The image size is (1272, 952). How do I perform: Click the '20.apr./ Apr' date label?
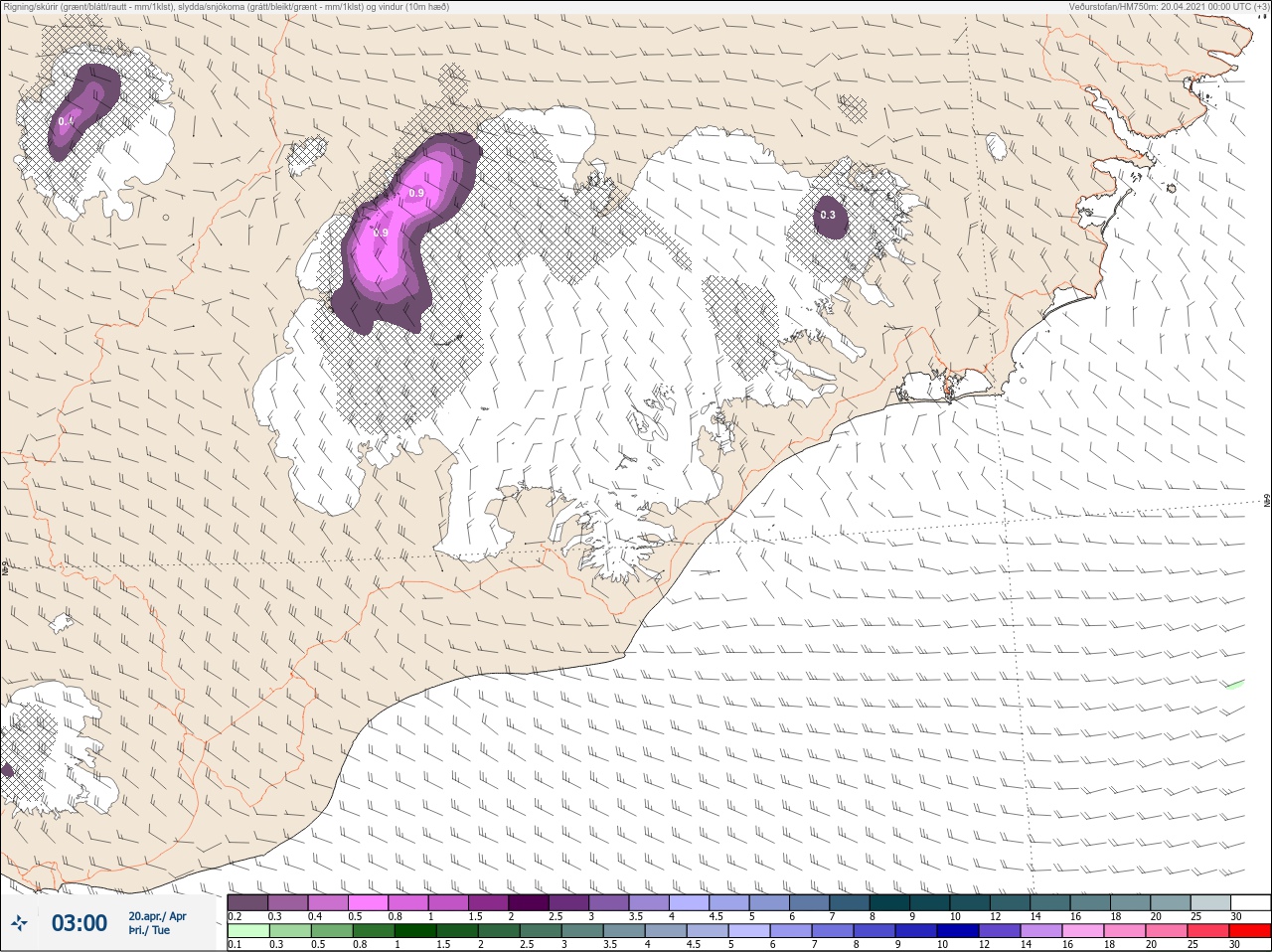point(157,916)
